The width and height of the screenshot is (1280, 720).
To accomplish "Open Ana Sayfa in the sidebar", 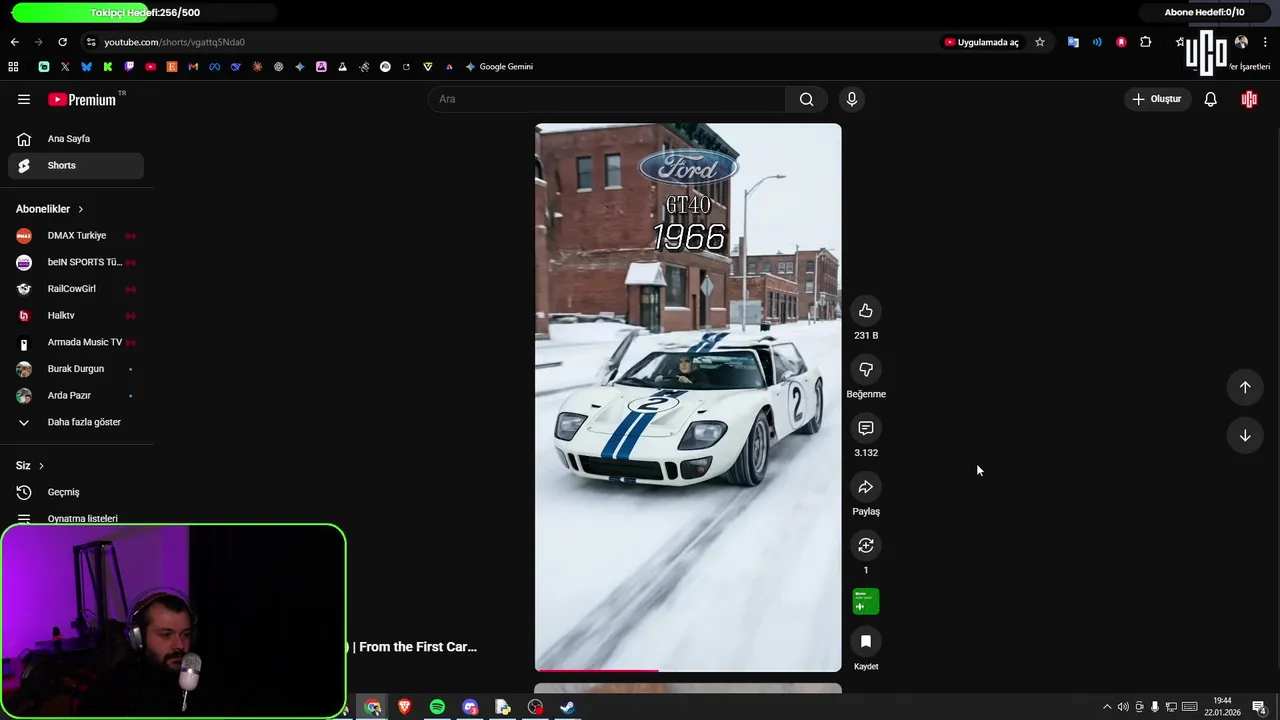I will pyautogui.click(x=76, y=139).
